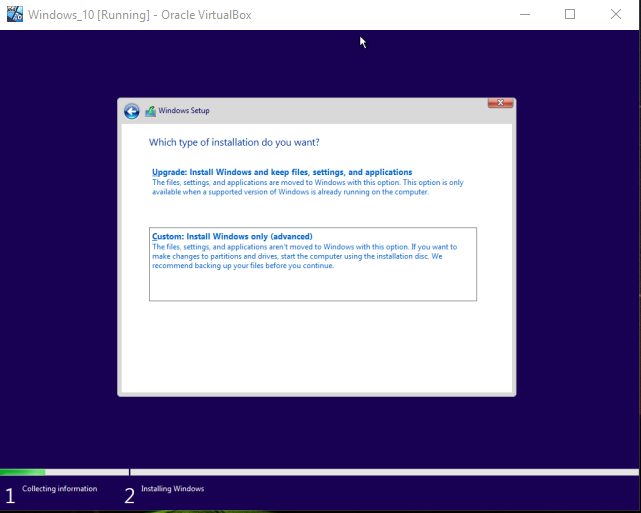
Task: Click the green setup progress bar
Action: (x=22, y=472)
